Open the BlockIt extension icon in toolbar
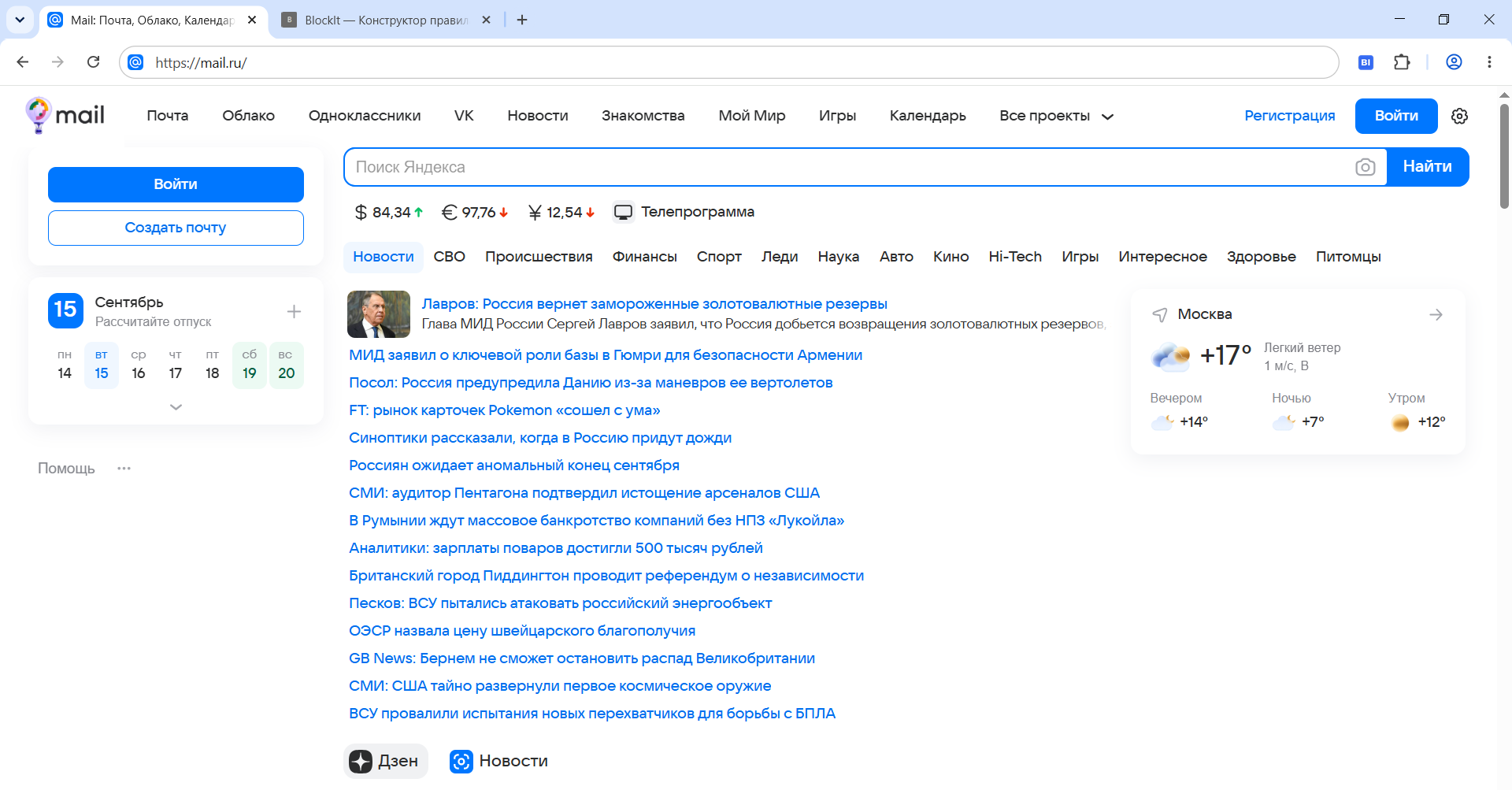 (x=1366, y=62)
